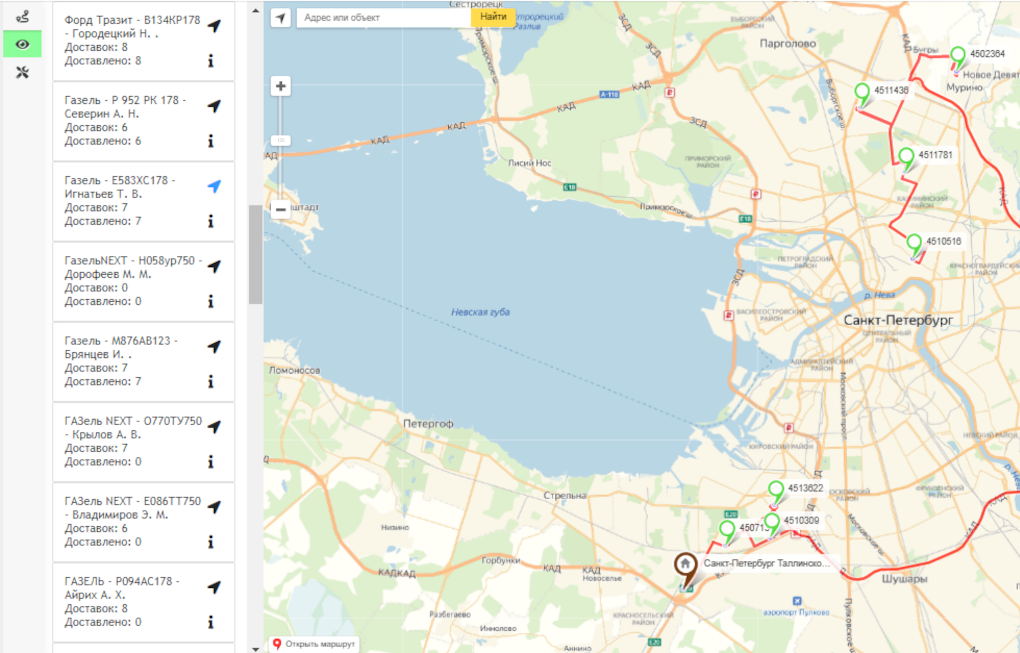This screenshot has height=653, width=1020.
Task: Locate Газель Р 952 РК 178 arrow
Action: click(x=214, y=106)
